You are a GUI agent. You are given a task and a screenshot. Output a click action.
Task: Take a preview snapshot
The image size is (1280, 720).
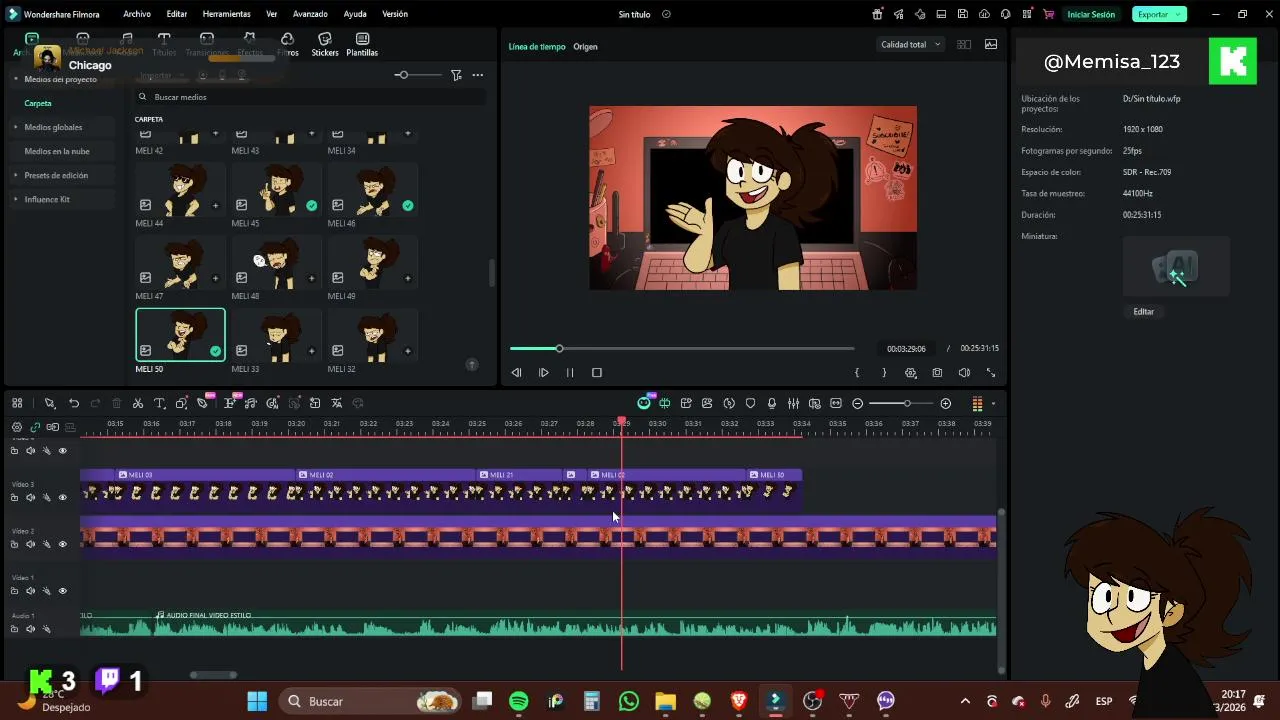tap(937, 373)
